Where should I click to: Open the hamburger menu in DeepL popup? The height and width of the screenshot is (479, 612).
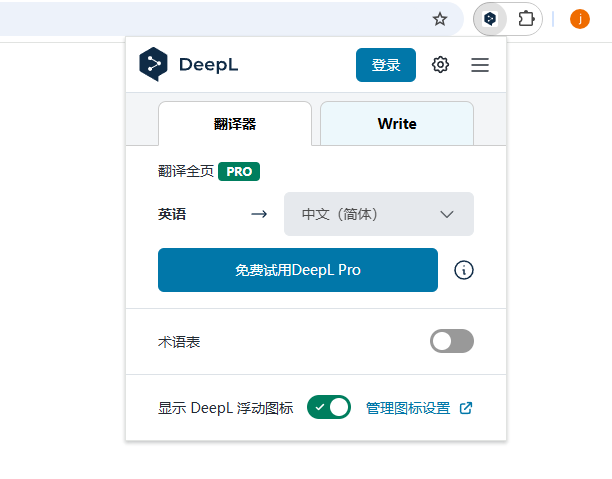pyautogui.click(x=480, y=65)
